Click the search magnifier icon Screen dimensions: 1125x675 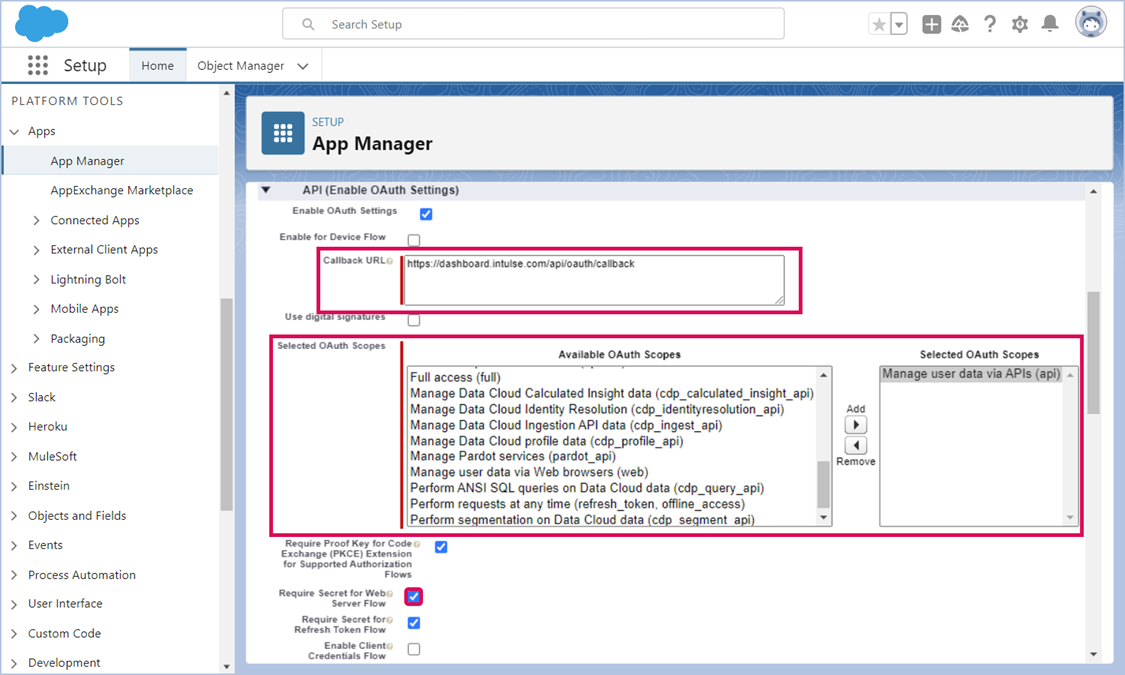pos(308,24)
